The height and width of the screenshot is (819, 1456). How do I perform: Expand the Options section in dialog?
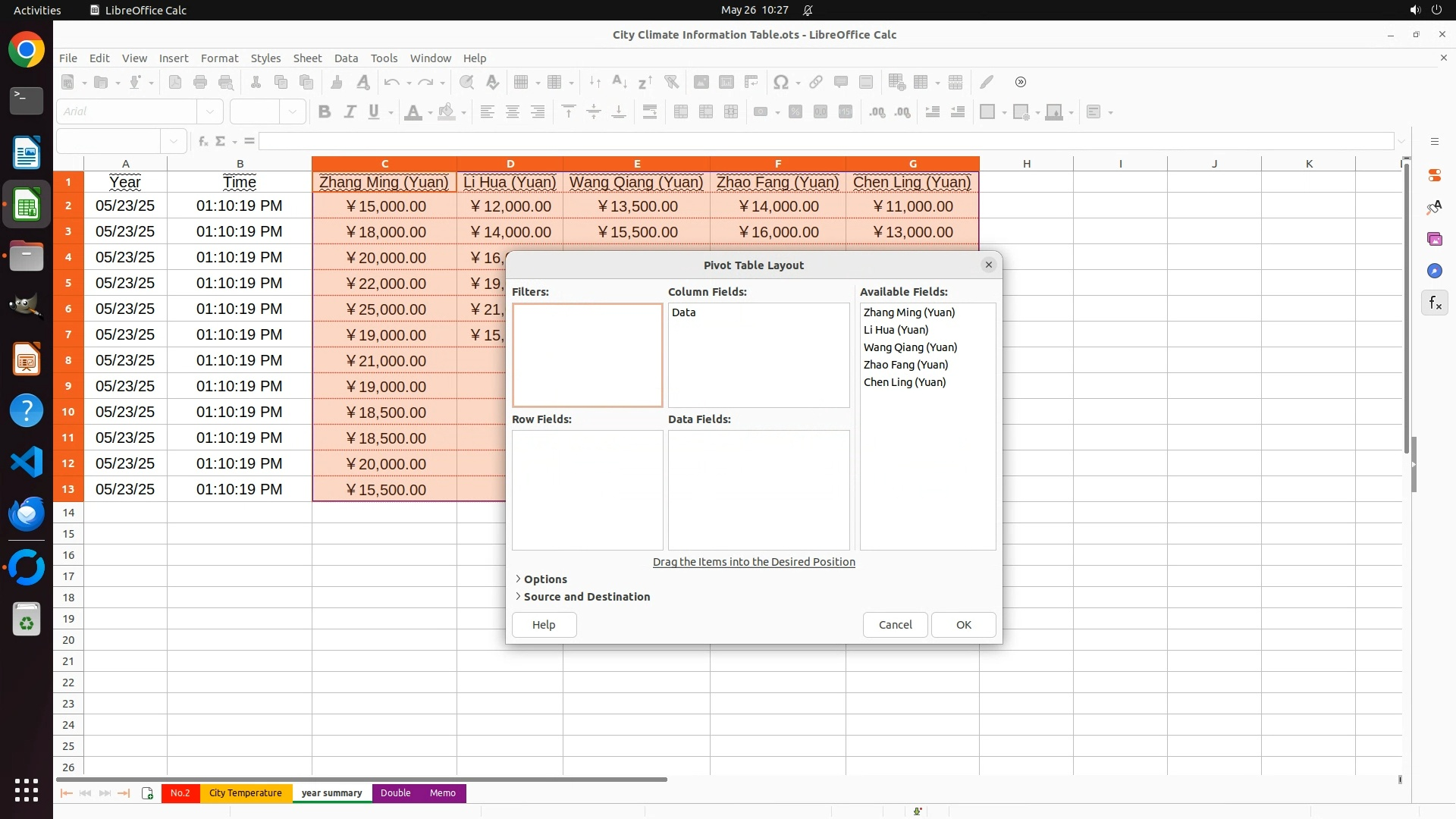544,579
